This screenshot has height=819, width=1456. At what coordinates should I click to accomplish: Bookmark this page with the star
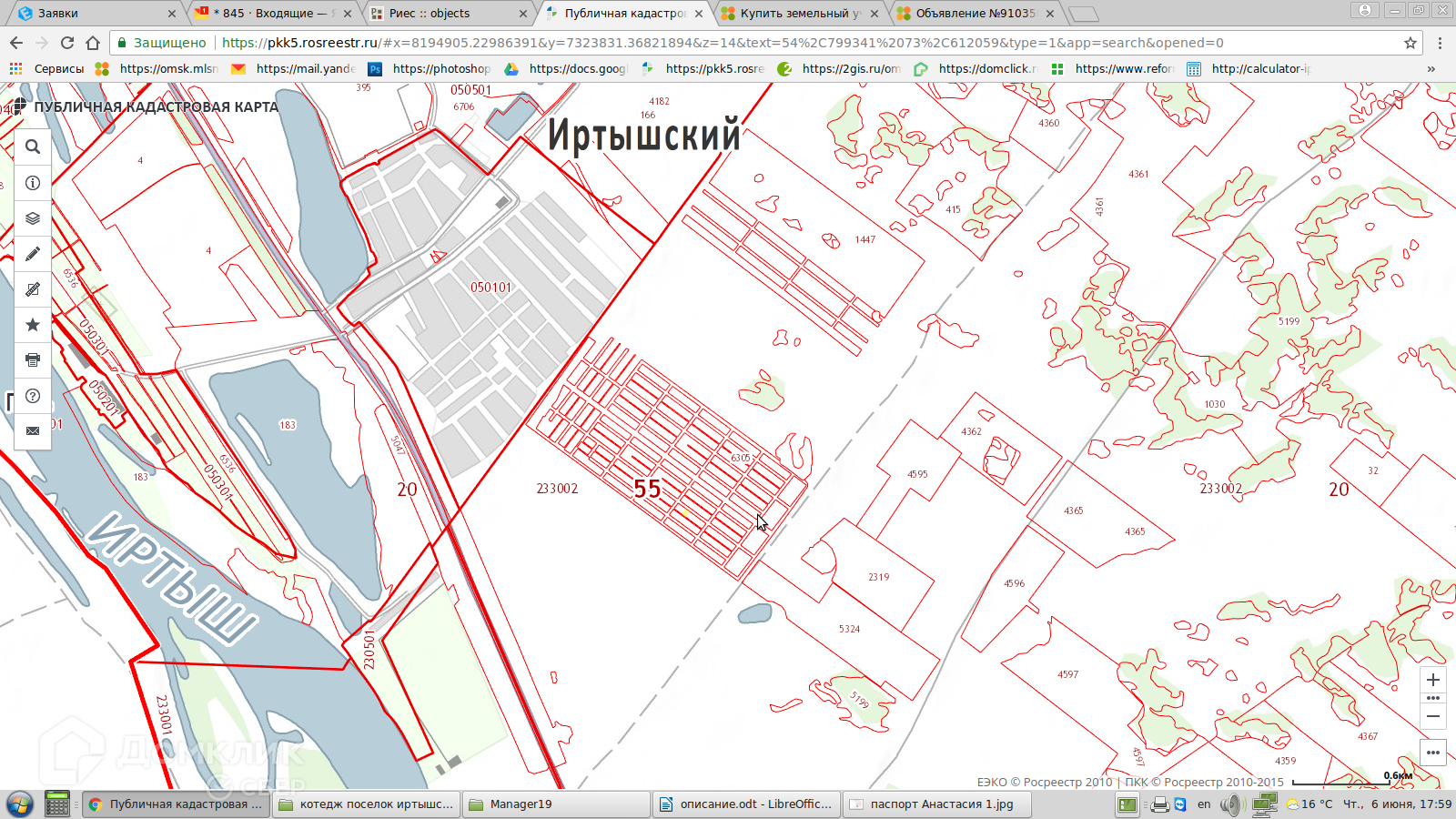click(1410, 43)
